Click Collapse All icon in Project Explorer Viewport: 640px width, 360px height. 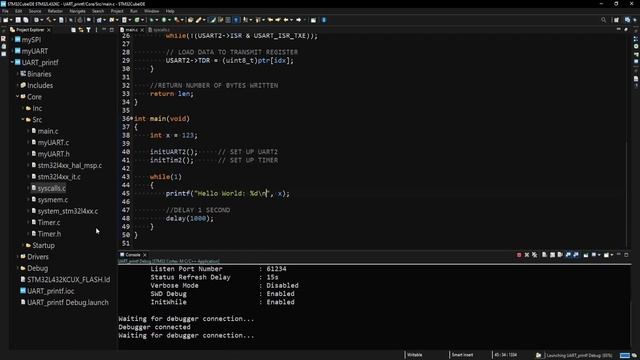pyautogui.click(x=73, y=30)
